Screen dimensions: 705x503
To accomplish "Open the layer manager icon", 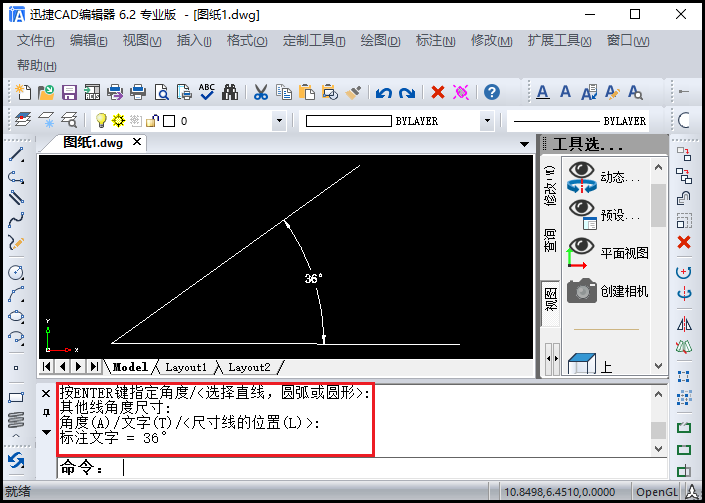I will (x=23, y=120).
